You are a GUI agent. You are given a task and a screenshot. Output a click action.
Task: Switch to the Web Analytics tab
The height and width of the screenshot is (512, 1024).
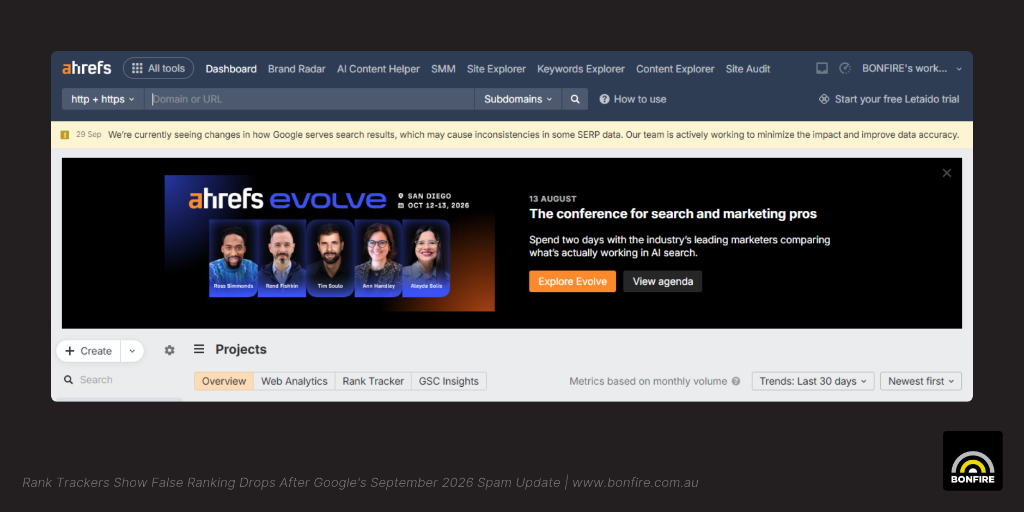click(295, 381)
